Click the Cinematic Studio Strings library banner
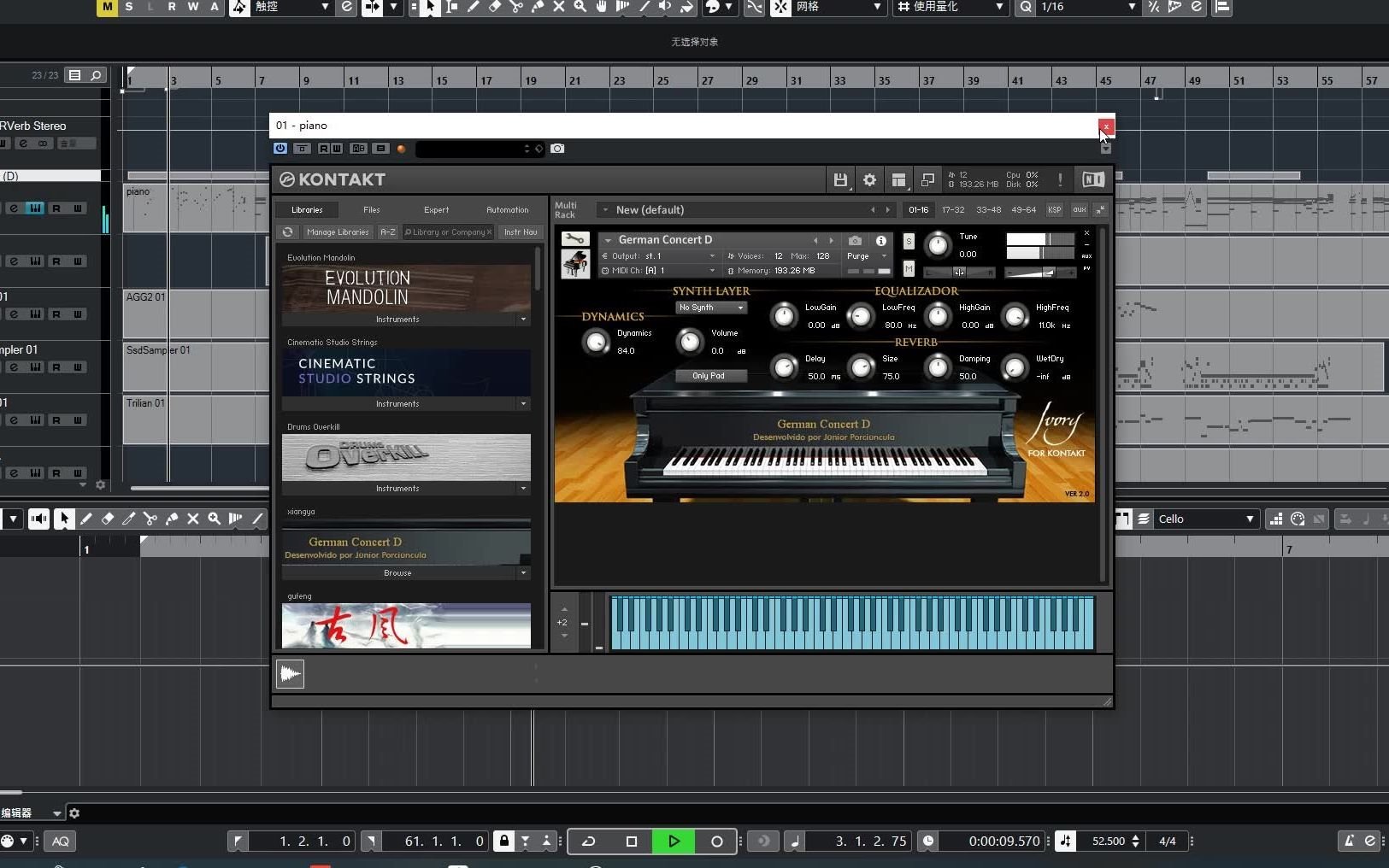Image resolution: width=1389 pixels, height=868 pixels. [406, 372]
